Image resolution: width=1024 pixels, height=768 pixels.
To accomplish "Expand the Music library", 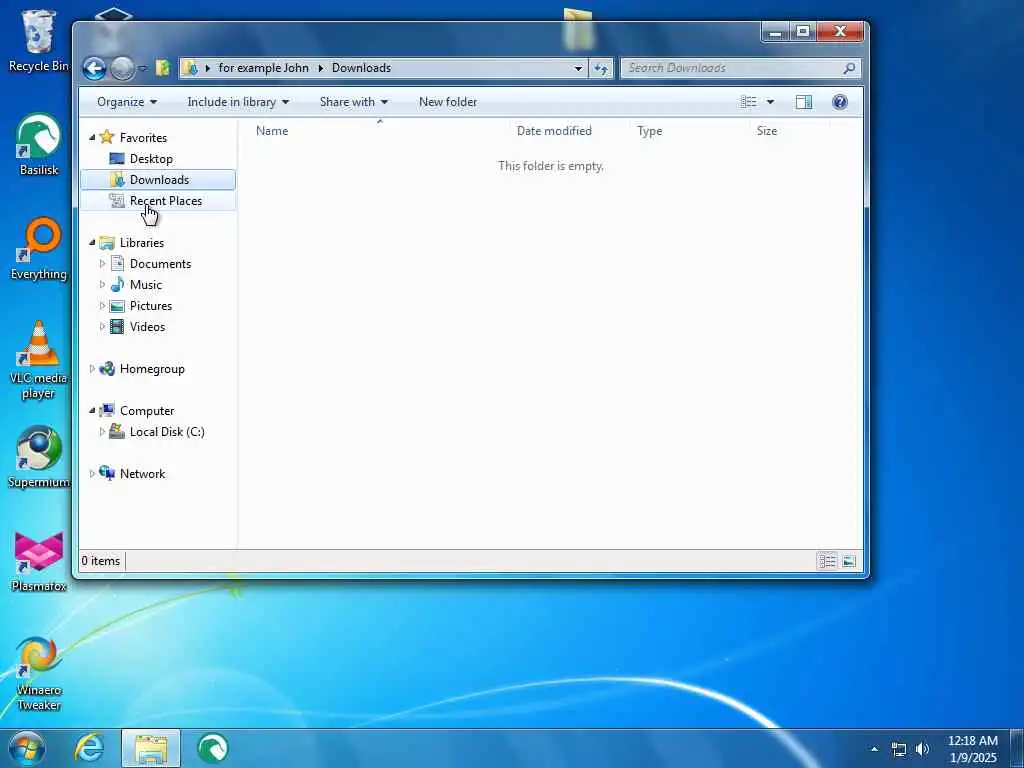I will coord(102,284).
